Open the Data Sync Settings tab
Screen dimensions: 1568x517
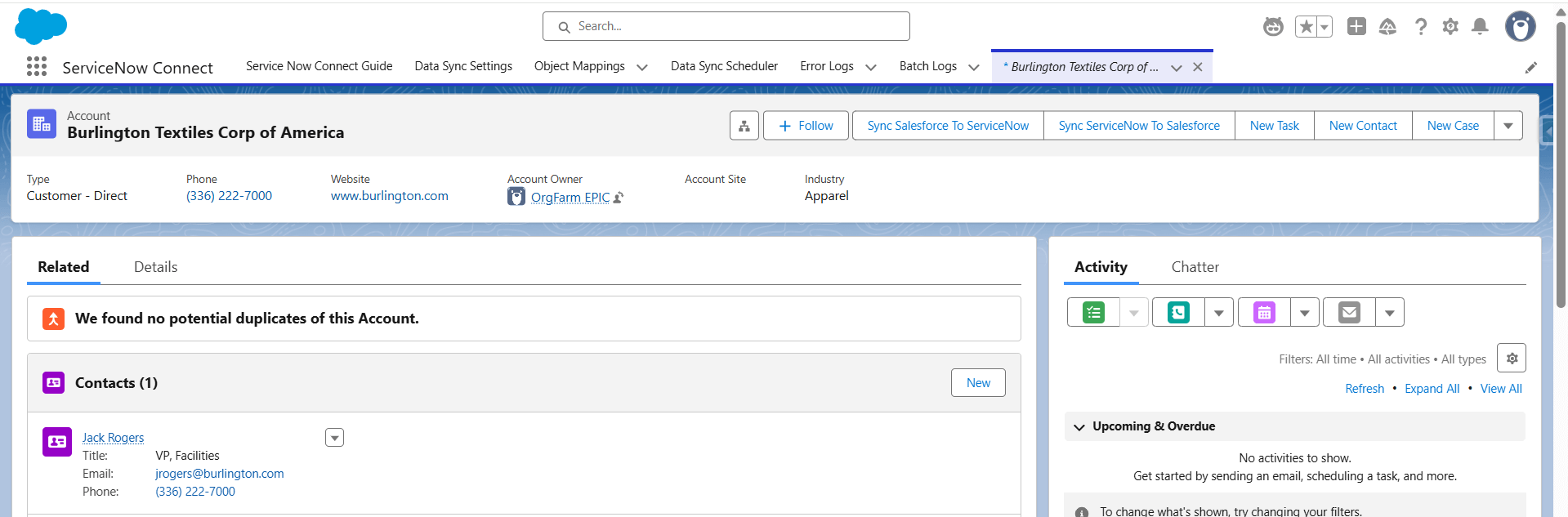point(463,66)
